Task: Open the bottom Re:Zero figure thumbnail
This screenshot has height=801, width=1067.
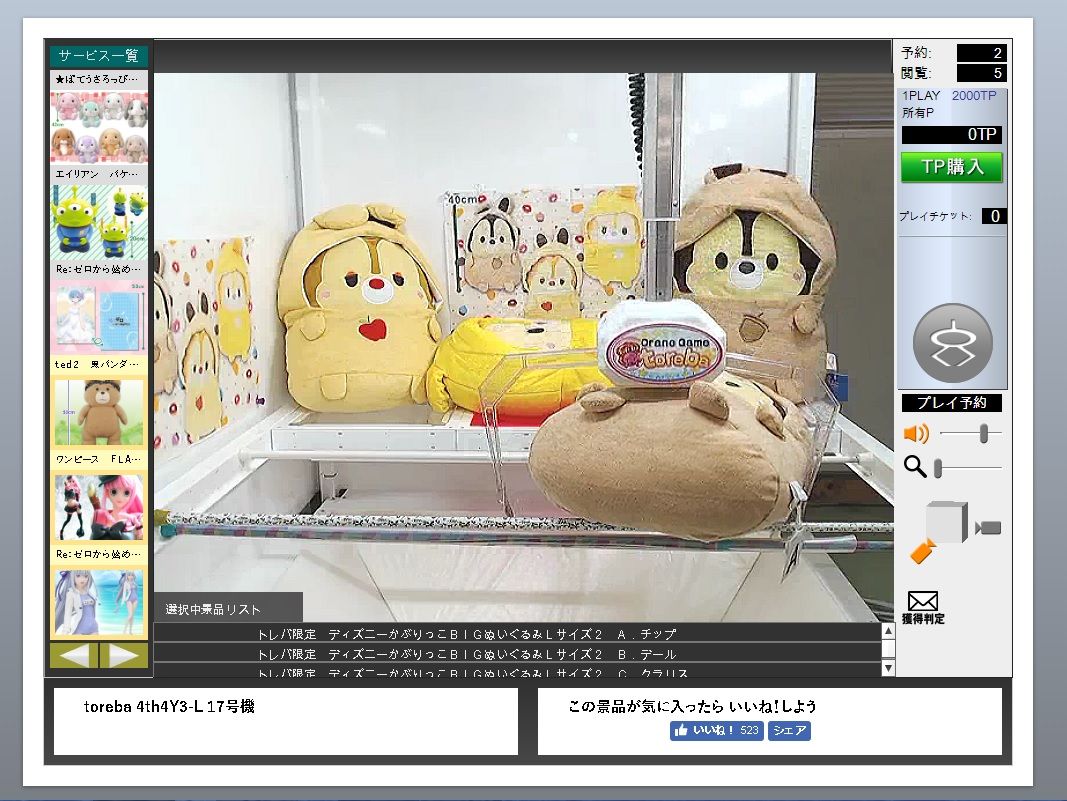Action: tap(99, 603)
